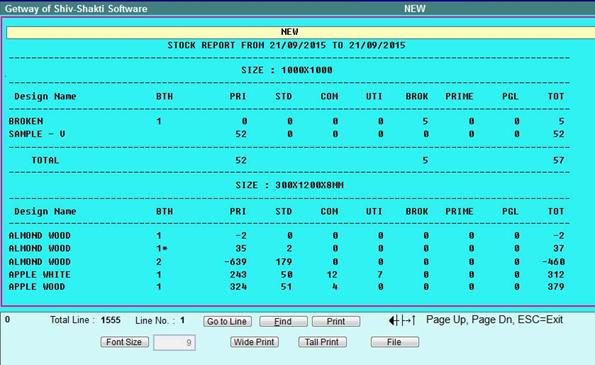
Task: Select the SAMPLE - V row
Action: point(287,134)
